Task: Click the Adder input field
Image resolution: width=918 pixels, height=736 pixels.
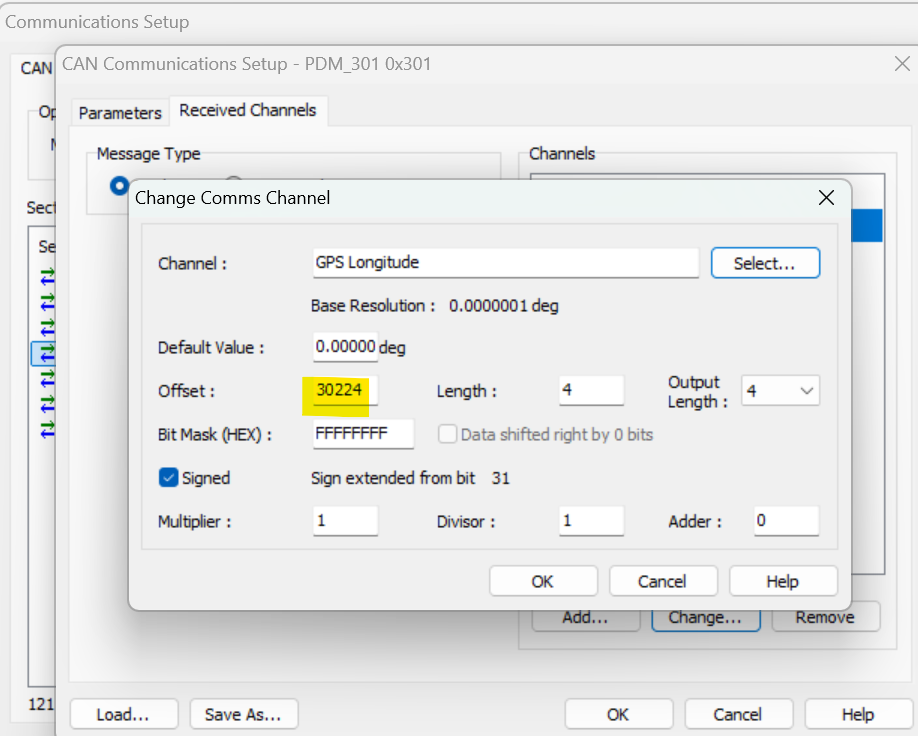Action: (785, 521)
